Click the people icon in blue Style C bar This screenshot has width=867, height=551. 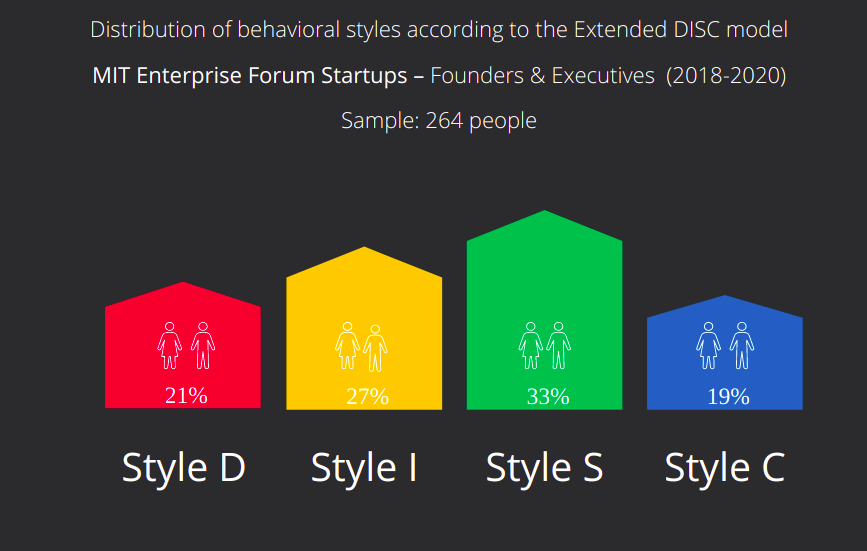725,345
